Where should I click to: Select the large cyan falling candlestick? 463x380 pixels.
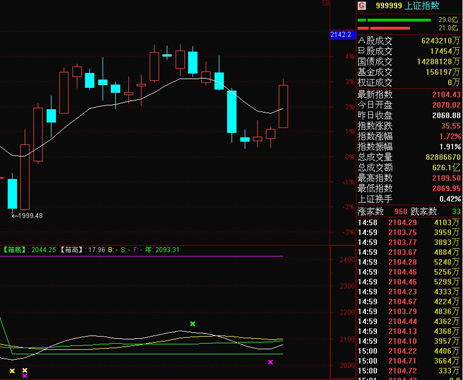pos(232,112)
